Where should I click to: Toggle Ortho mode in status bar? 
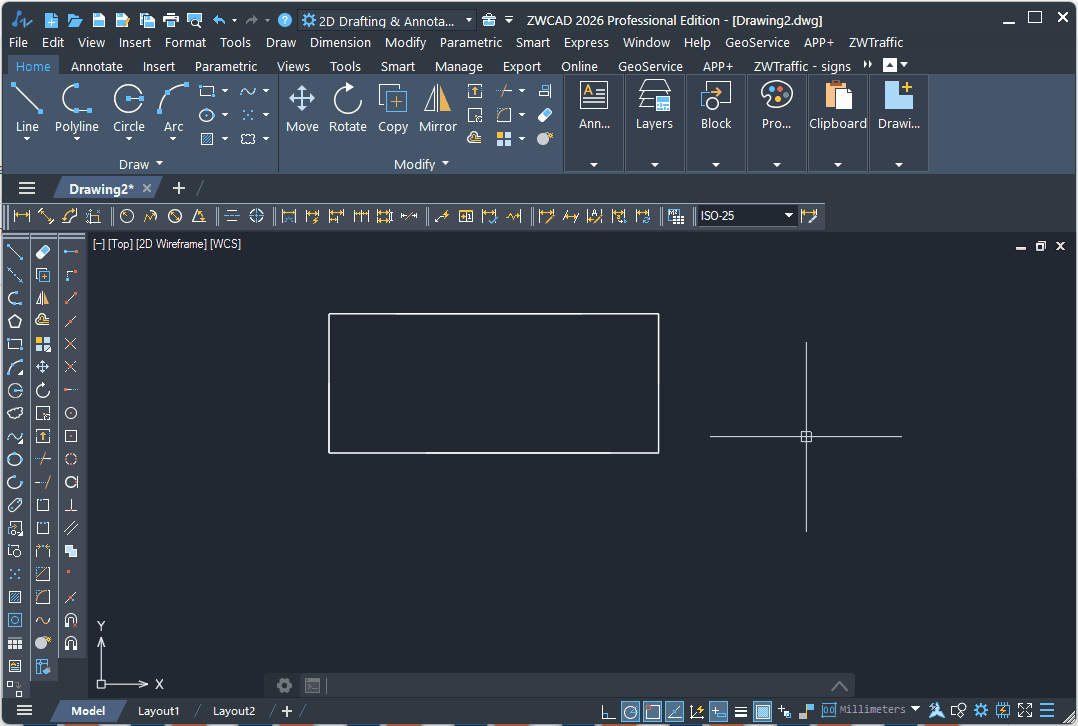608,712
